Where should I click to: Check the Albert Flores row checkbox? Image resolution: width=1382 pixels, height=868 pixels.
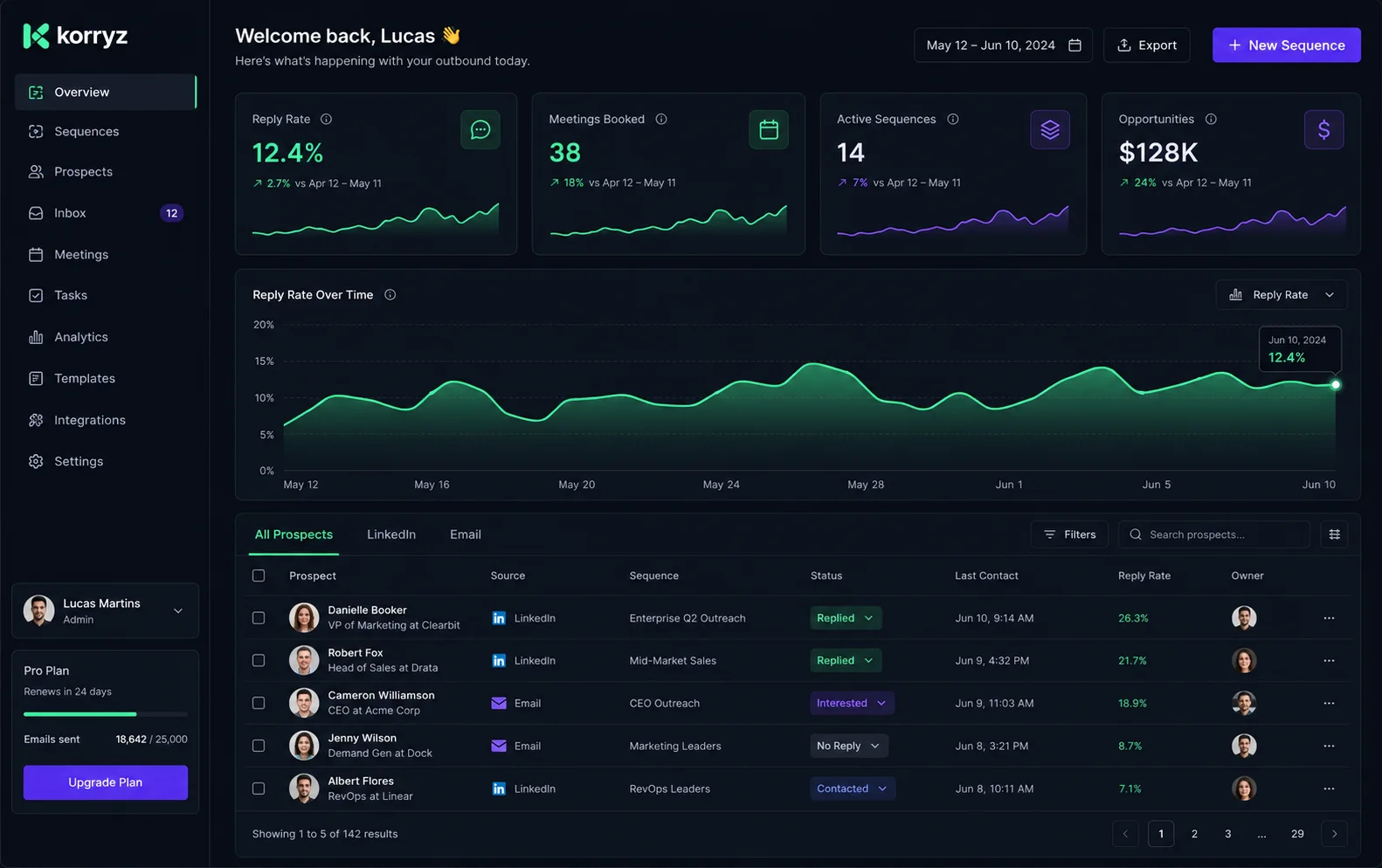259,789
